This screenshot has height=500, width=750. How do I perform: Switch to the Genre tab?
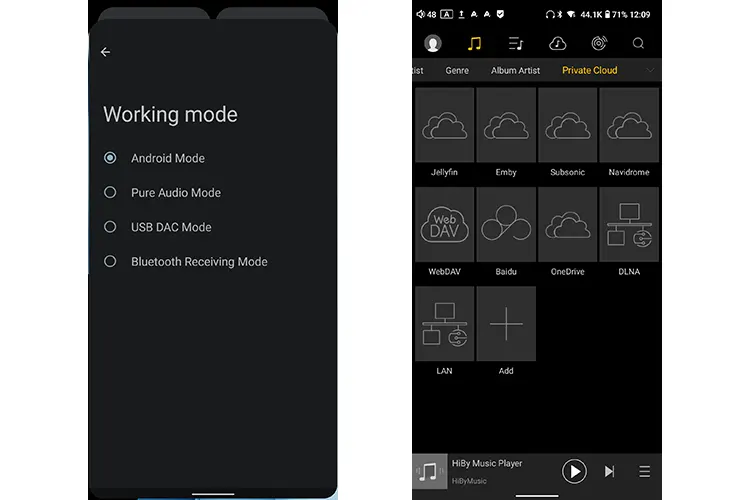pos(457,70)
